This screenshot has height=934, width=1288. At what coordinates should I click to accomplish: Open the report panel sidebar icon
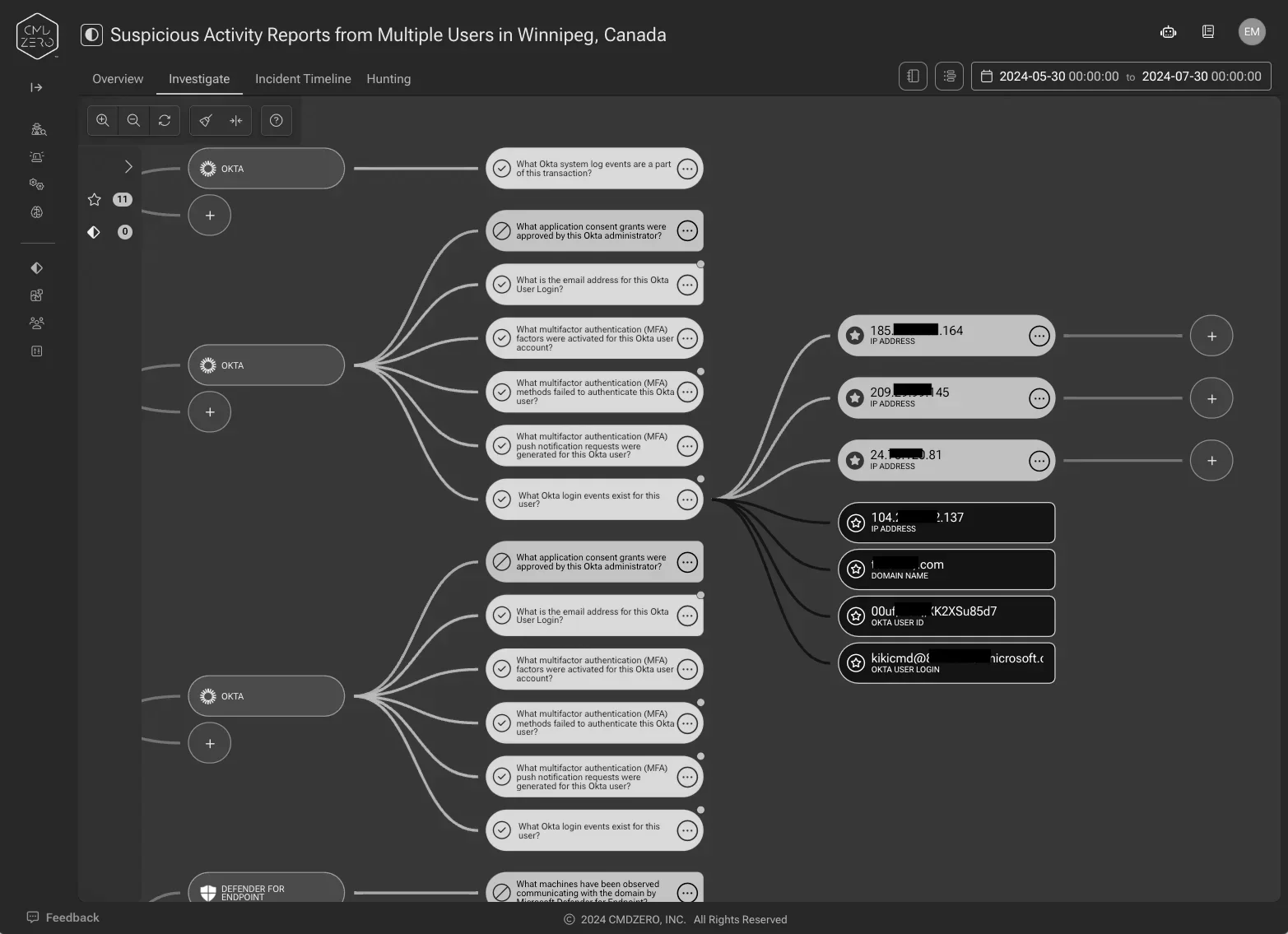point(37,351)
